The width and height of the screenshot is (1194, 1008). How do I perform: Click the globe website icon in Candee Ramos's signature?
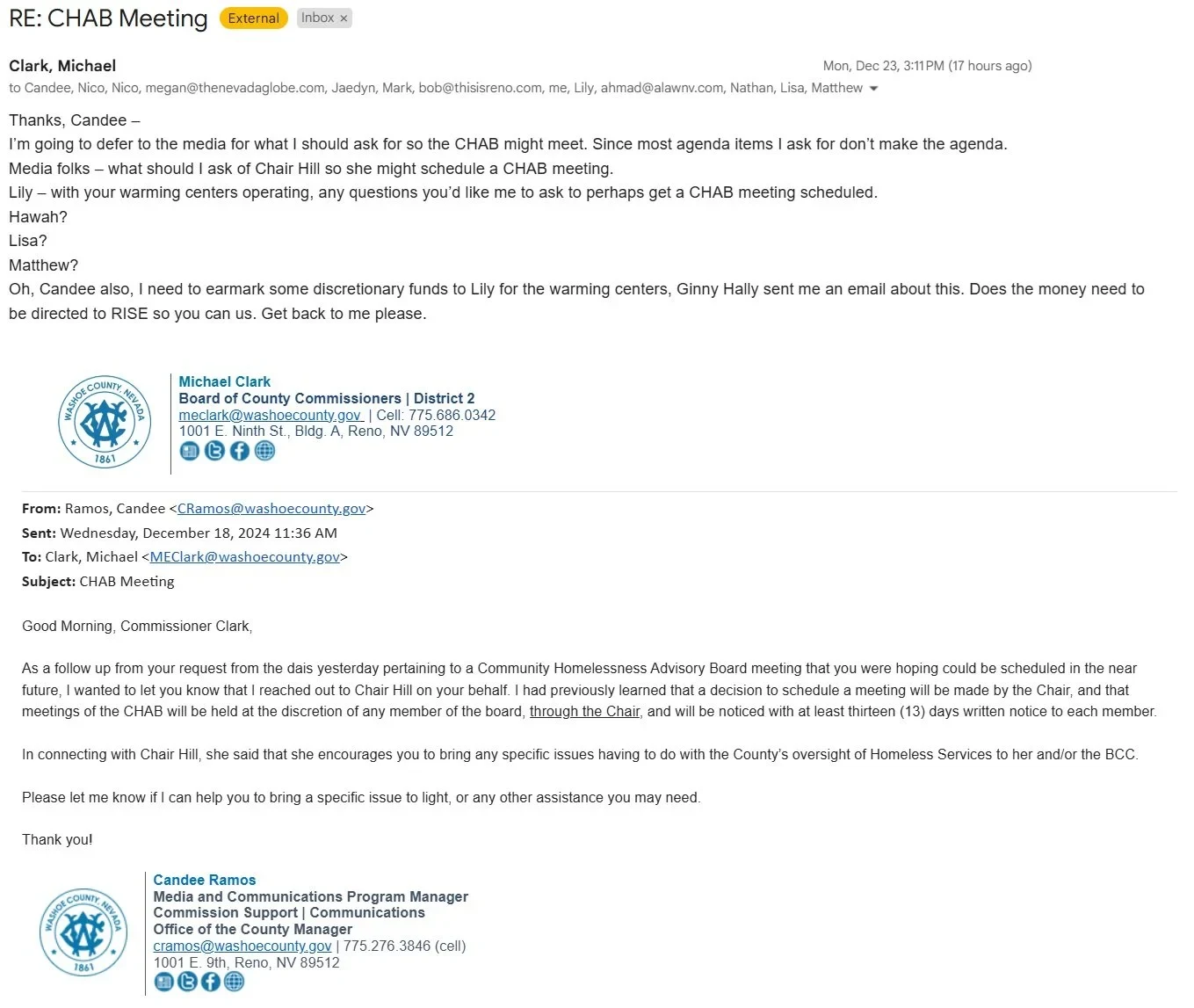(x=234, y=982)
